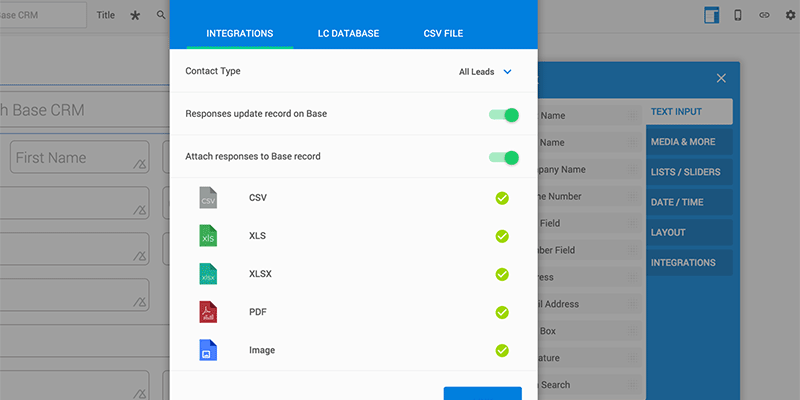Click the asterisk required icon

[x=135, y=16]
